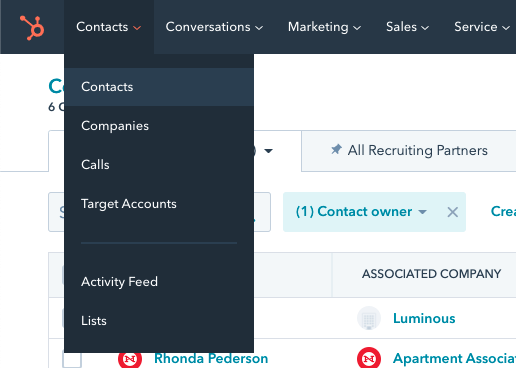The image size is (516, 368).
Task: Remove the Contact owner filter with X
Action: (452, 212)
